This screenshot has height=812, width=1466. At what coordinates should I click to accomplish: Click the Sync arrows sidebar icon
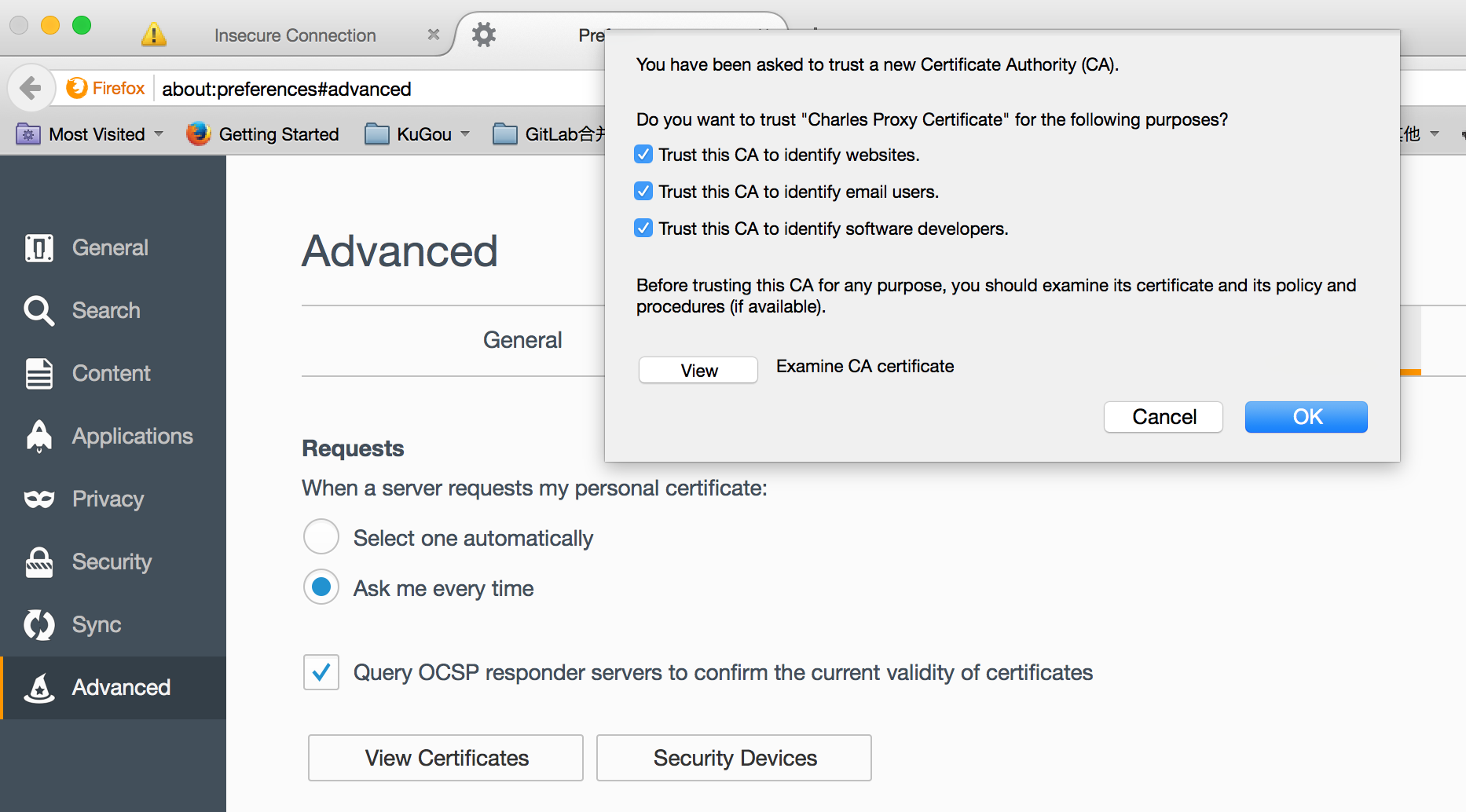pyautogui.click(x=39, y=624)
